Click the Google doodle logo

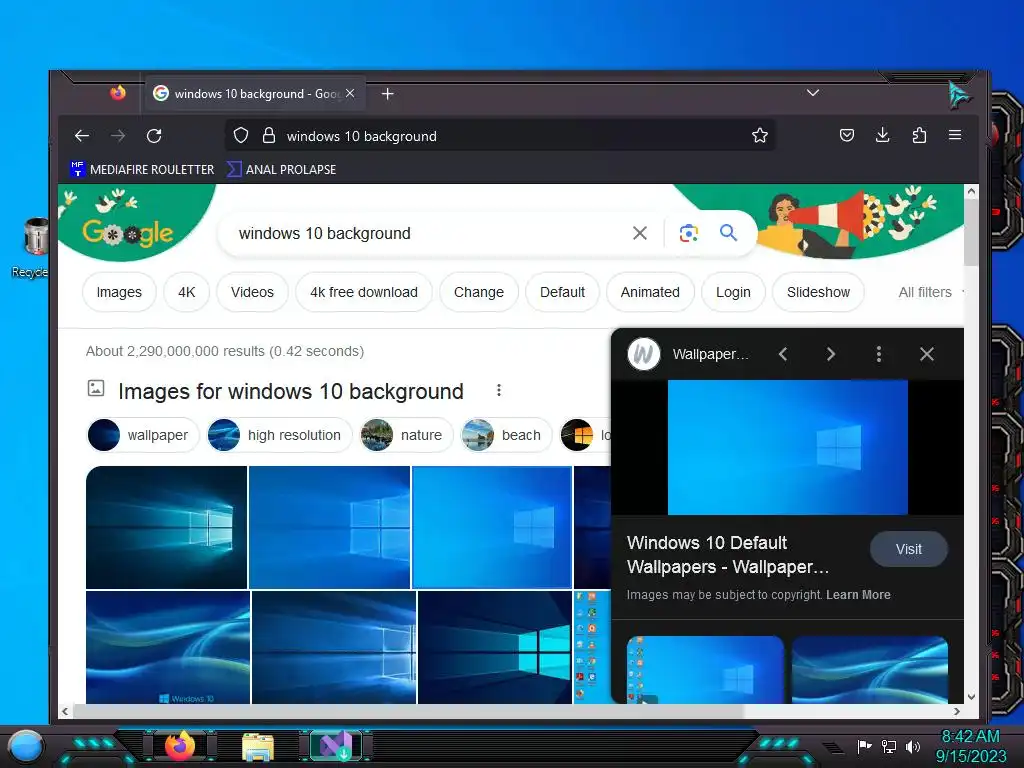point(128,233)
